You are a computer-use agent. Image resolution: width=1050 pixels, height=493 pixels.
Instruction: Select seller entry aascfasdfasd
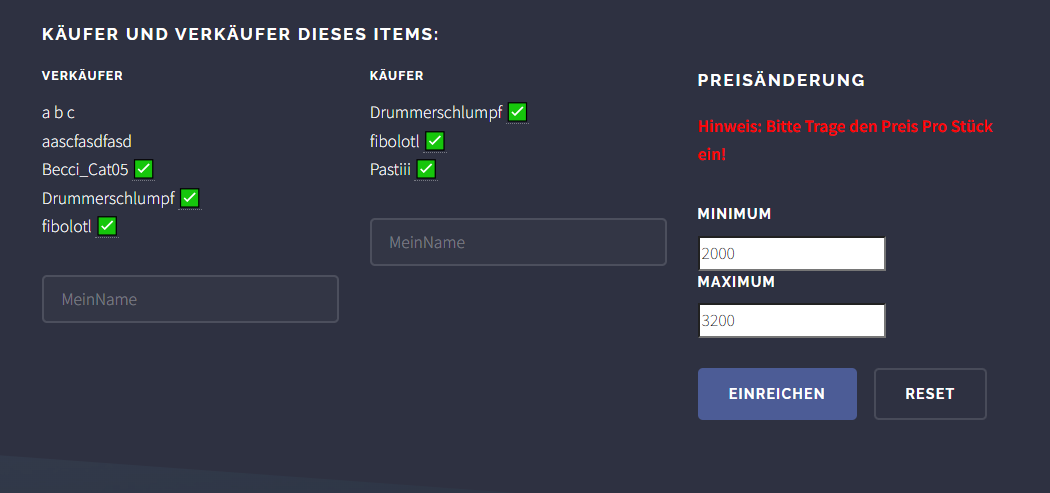click(87, 142)
